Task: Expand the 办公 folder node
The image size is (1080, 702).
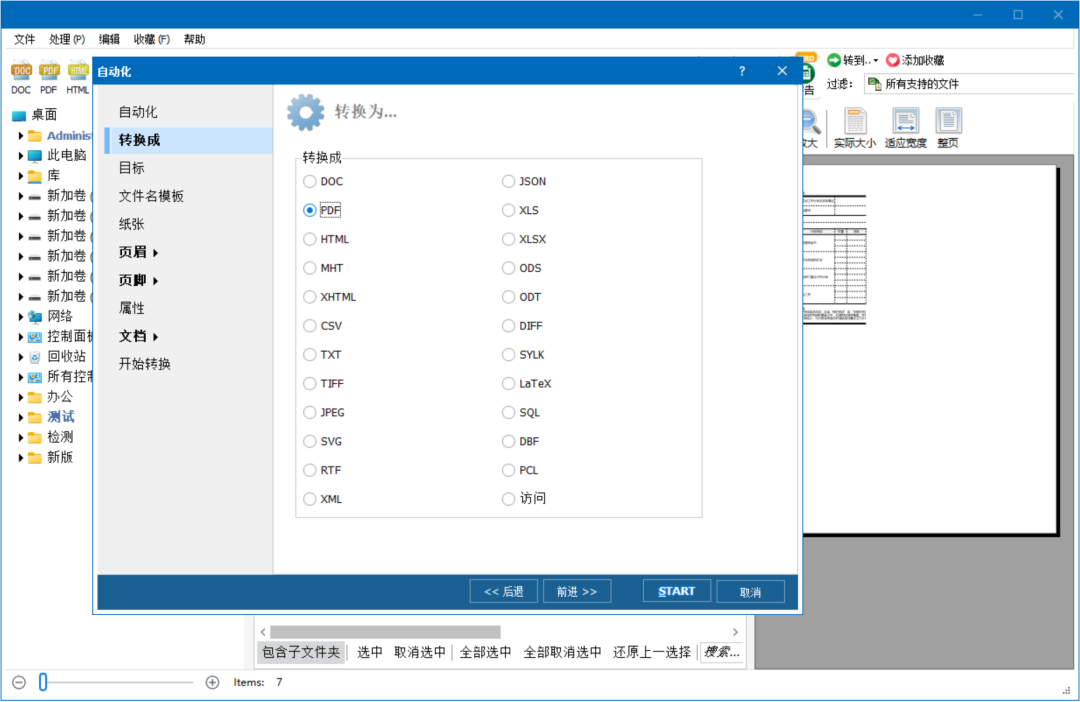Action: pos(21,397)
